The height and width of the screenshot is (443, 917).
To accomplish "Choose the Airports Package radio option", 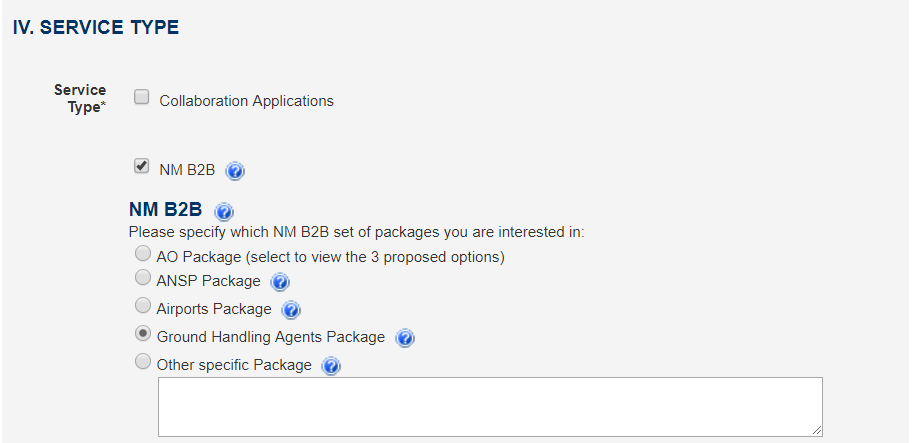I will coord(143,305).
